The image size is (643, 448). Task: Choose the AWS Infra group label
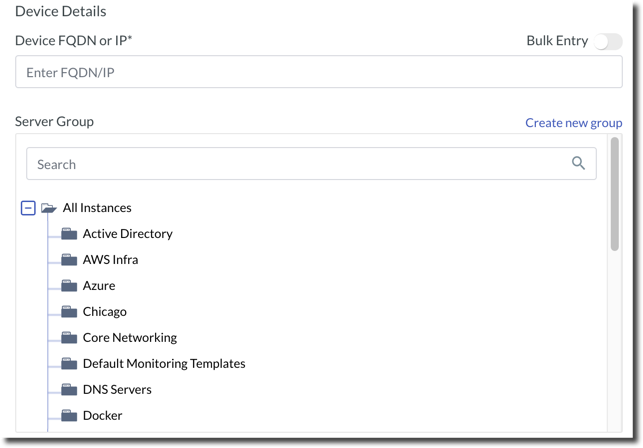pyautogui.click(x=110, y=260)
